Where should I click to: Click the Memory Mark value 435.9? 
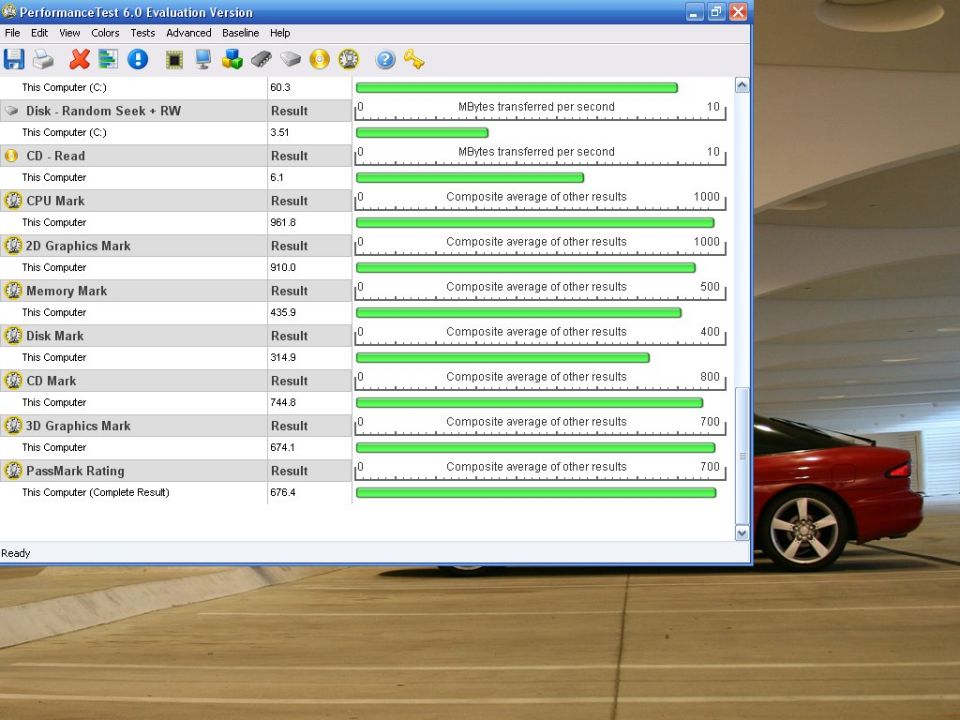coord(283,312)
